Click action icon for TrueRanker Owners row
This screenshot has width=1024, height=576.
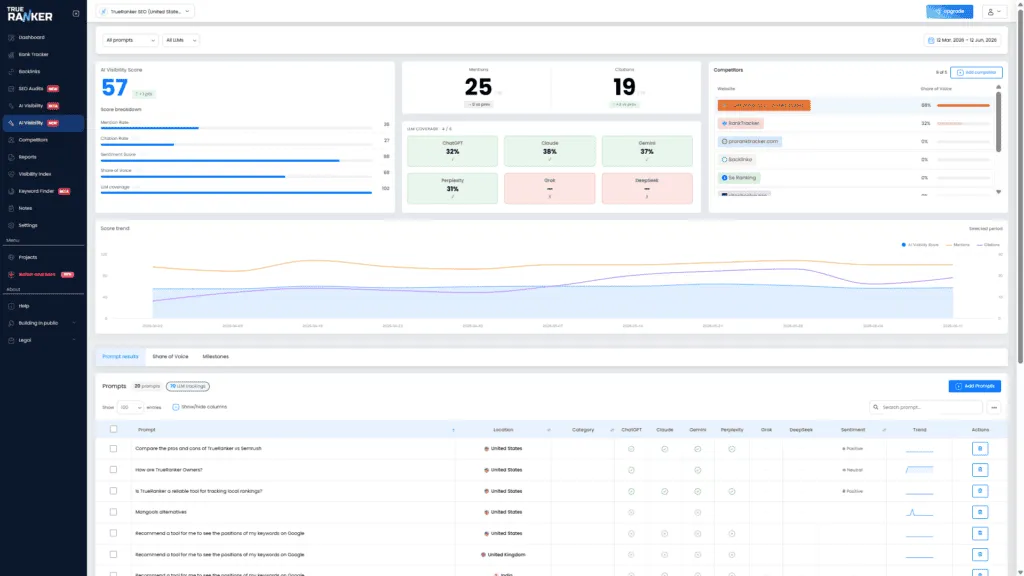pyautogui.click(x=980, y=470)
